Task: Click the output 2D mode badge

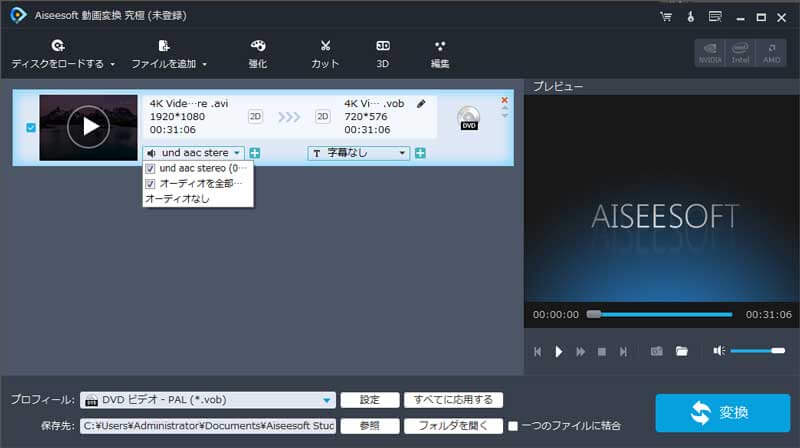Action: [x=322, y=116]
